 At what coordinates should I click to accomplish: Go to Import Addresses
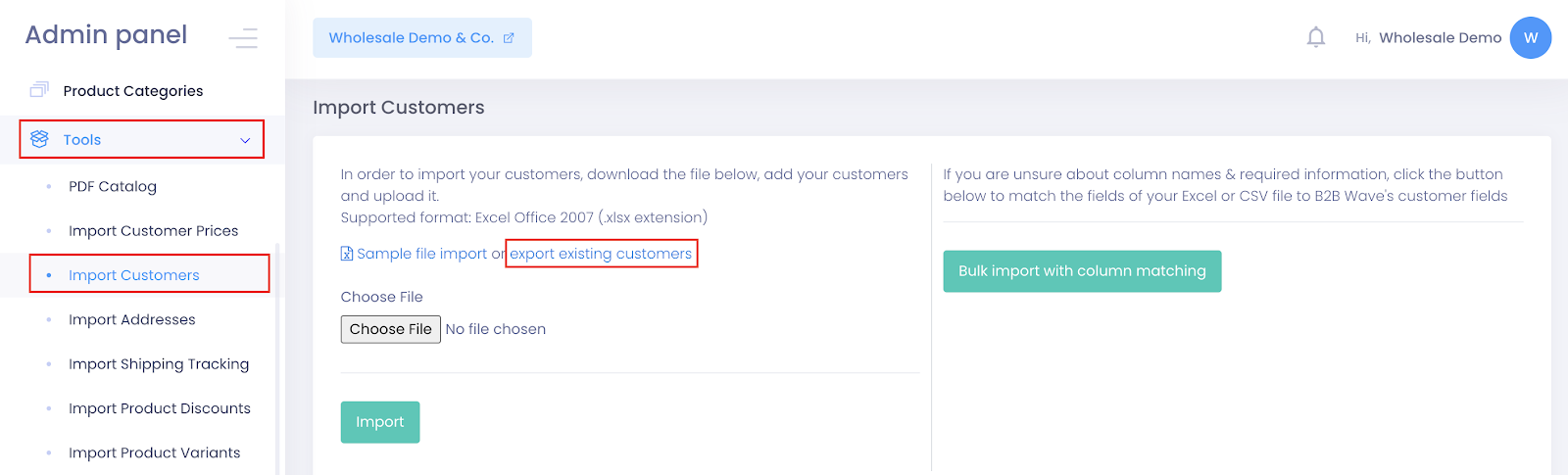(x=131, y=319)
